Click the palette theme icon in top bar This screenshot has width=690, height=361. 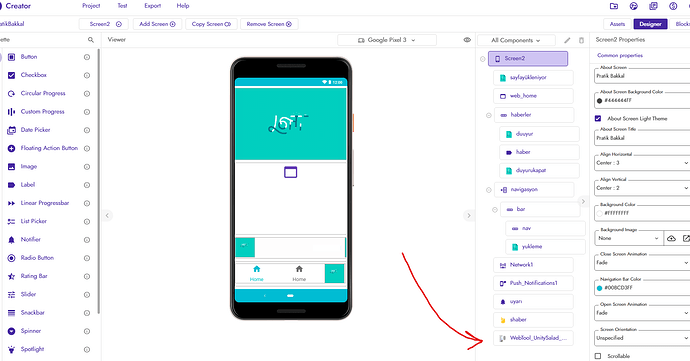634,6
